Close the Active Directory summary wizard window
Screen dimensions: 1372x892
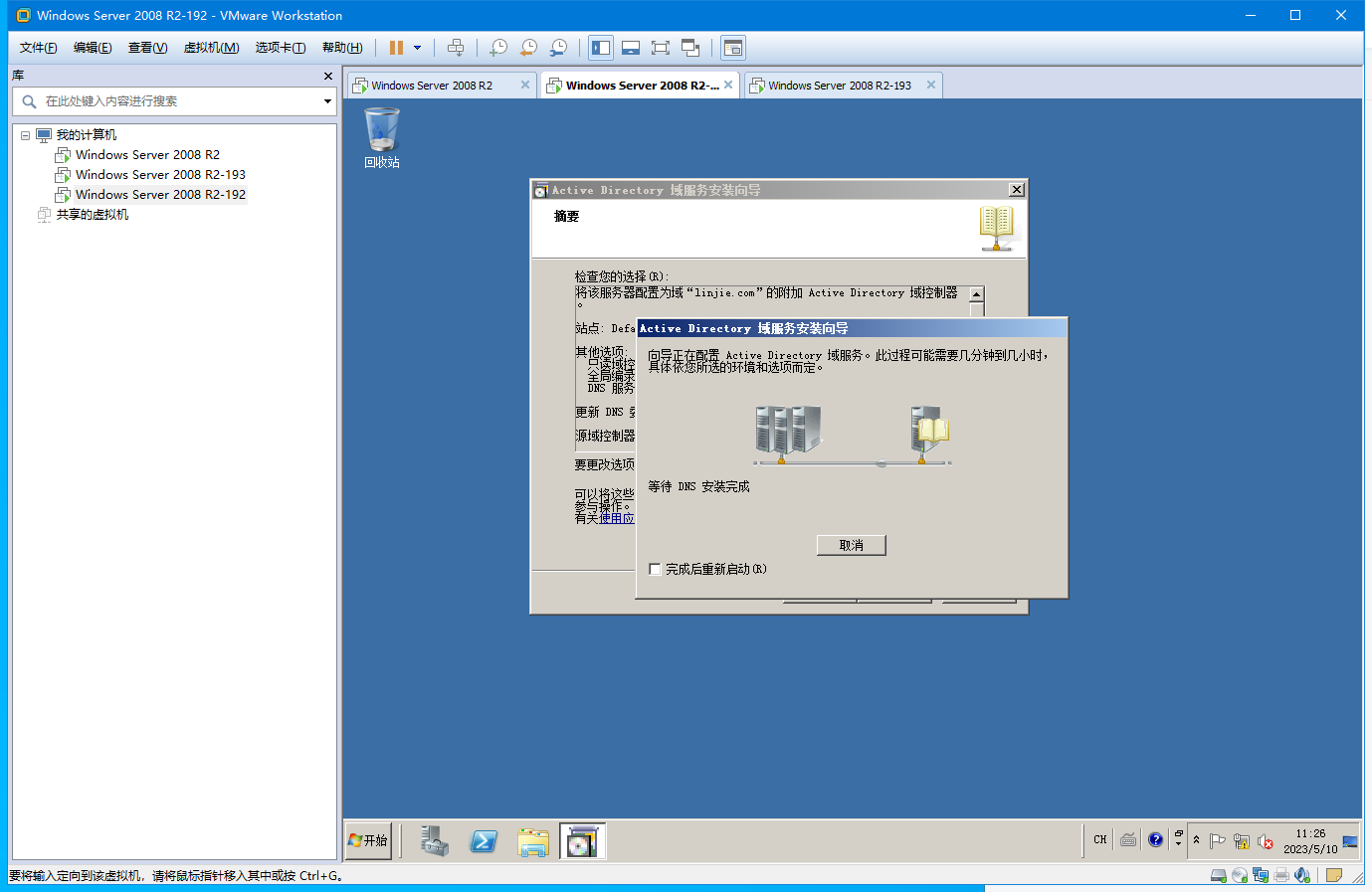click(x=1016, y=190)
